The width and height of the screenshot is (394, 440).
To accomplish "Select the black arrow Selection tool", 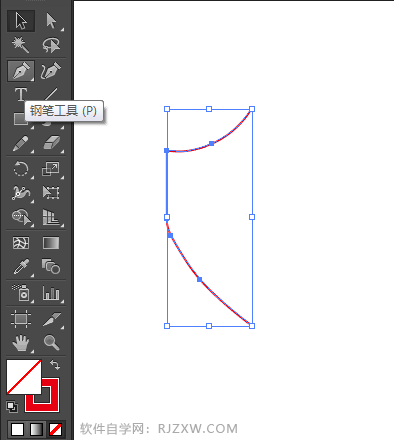I will pos(21,21).
